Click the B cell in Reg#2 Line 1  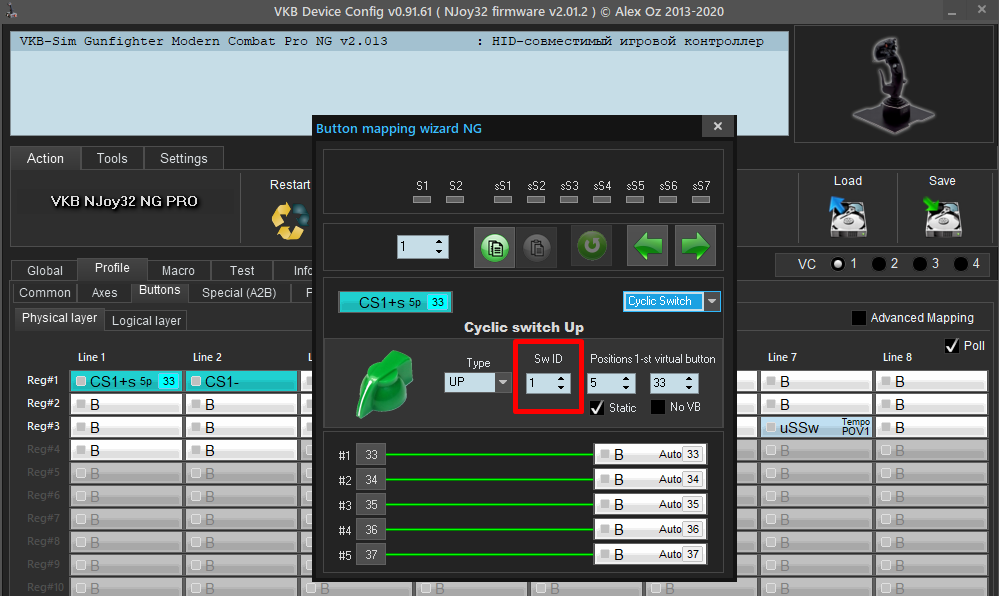tap(127, 404)
